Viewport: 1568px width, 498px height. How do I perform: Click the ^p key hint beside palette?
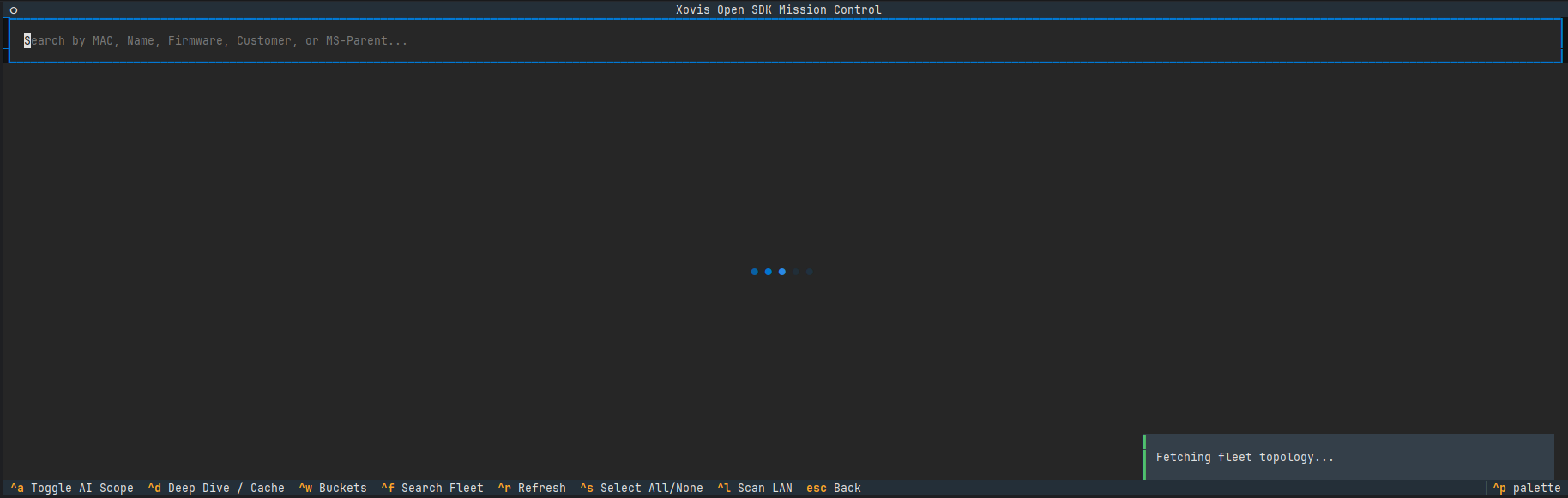[x=1499, y=488]
